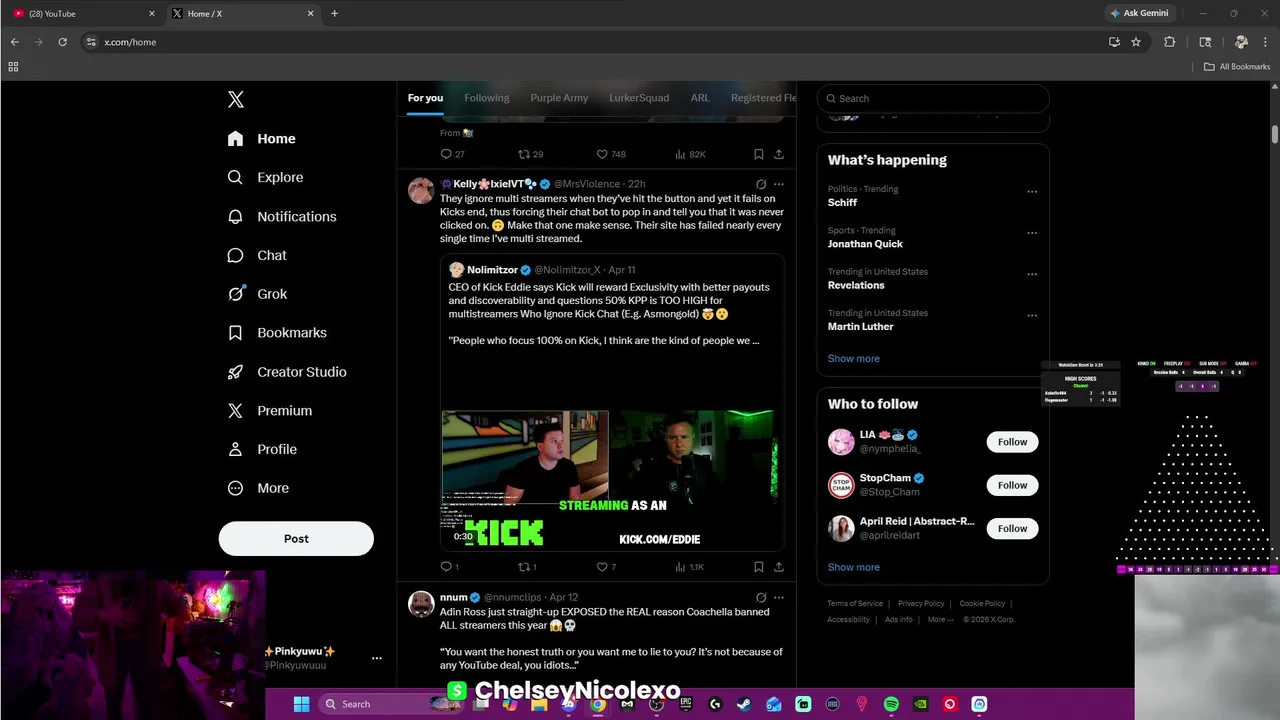Image resolution: width=1280 pixels, height=720 pixels.
Task: Switch to the YouTube browser tab
Action: [83, 14]
